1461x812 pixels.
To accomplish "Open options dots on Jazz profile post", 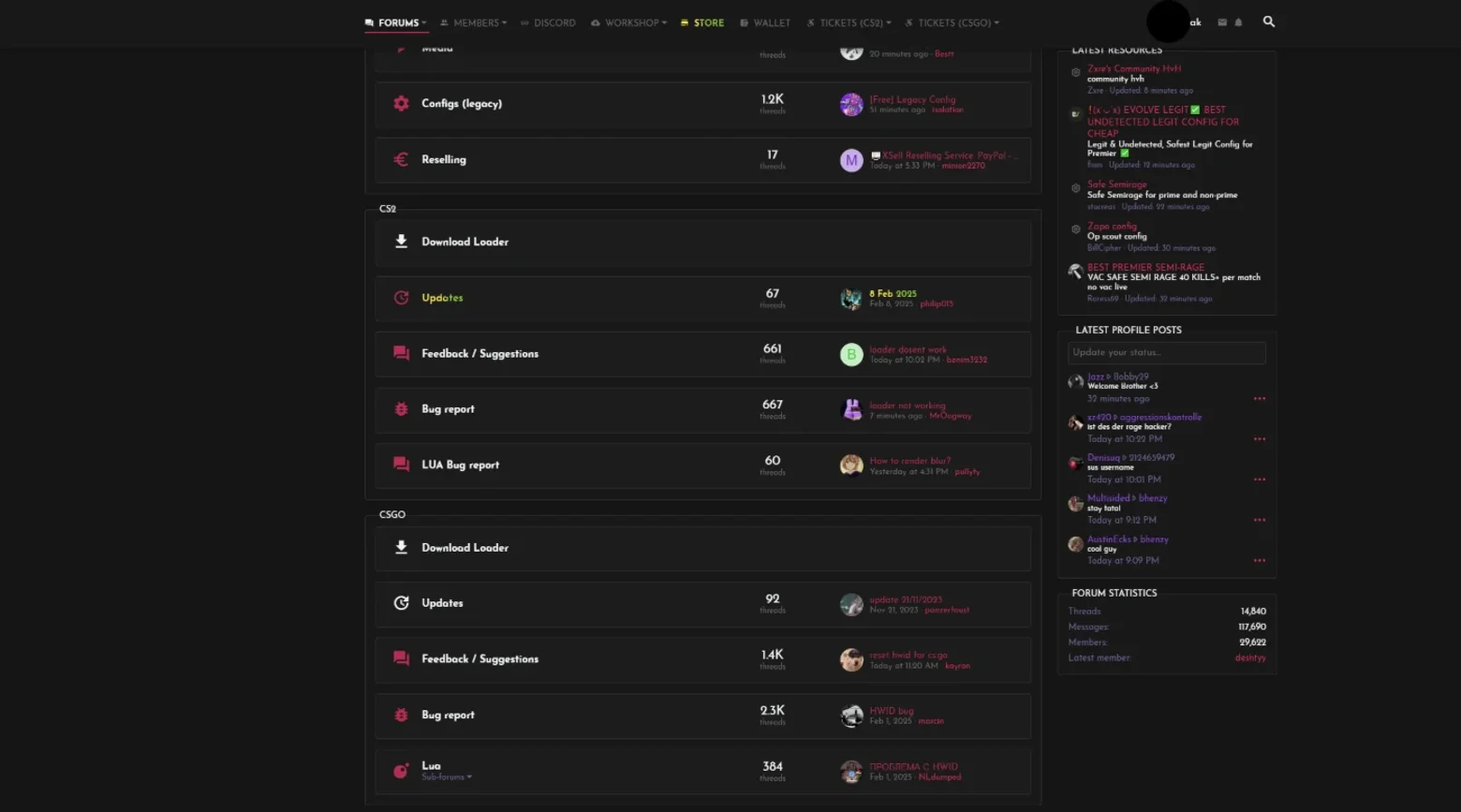I will click(1260, 399).
